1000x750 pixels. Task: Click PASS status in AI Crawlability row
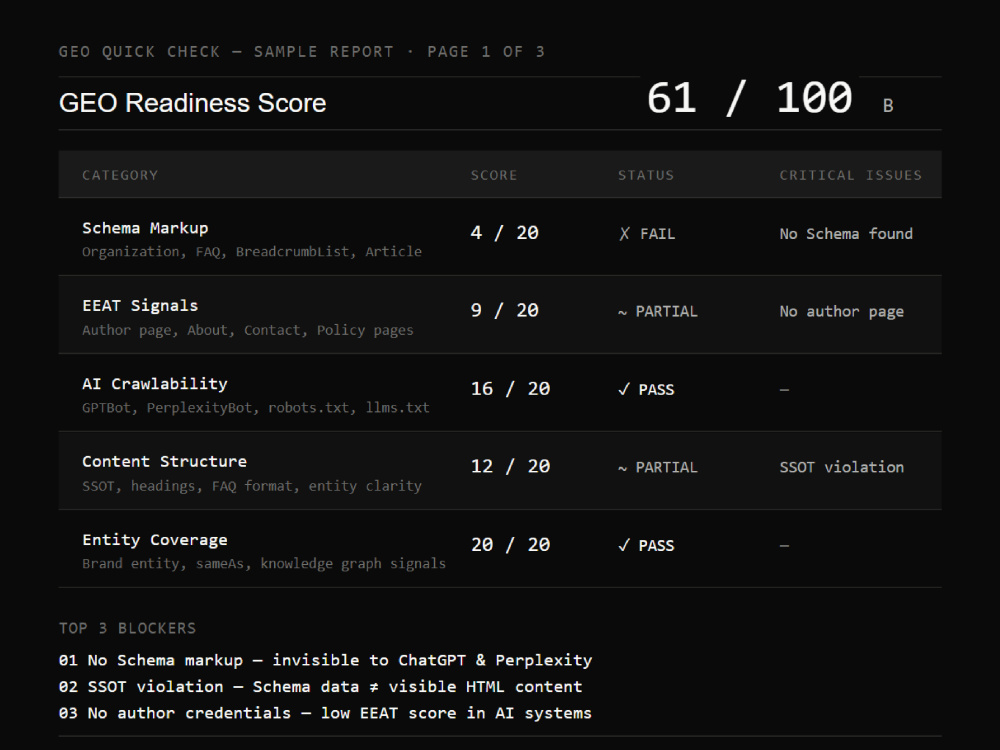646,390
